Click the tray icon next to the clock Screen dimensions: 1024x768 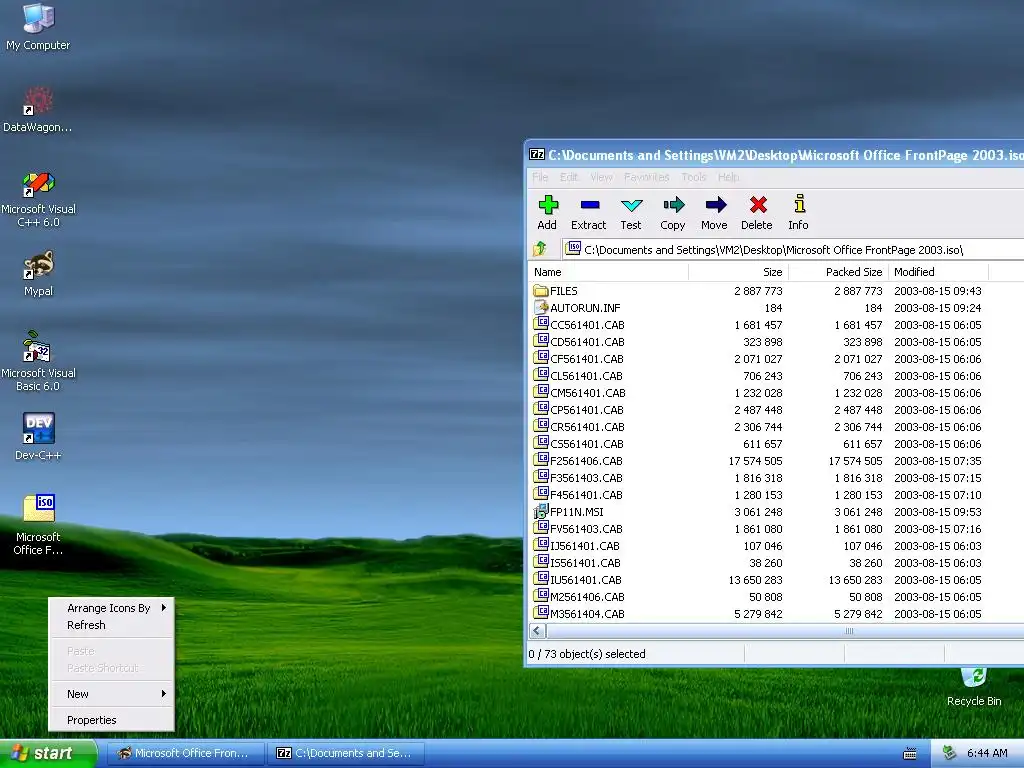[950, 753]
